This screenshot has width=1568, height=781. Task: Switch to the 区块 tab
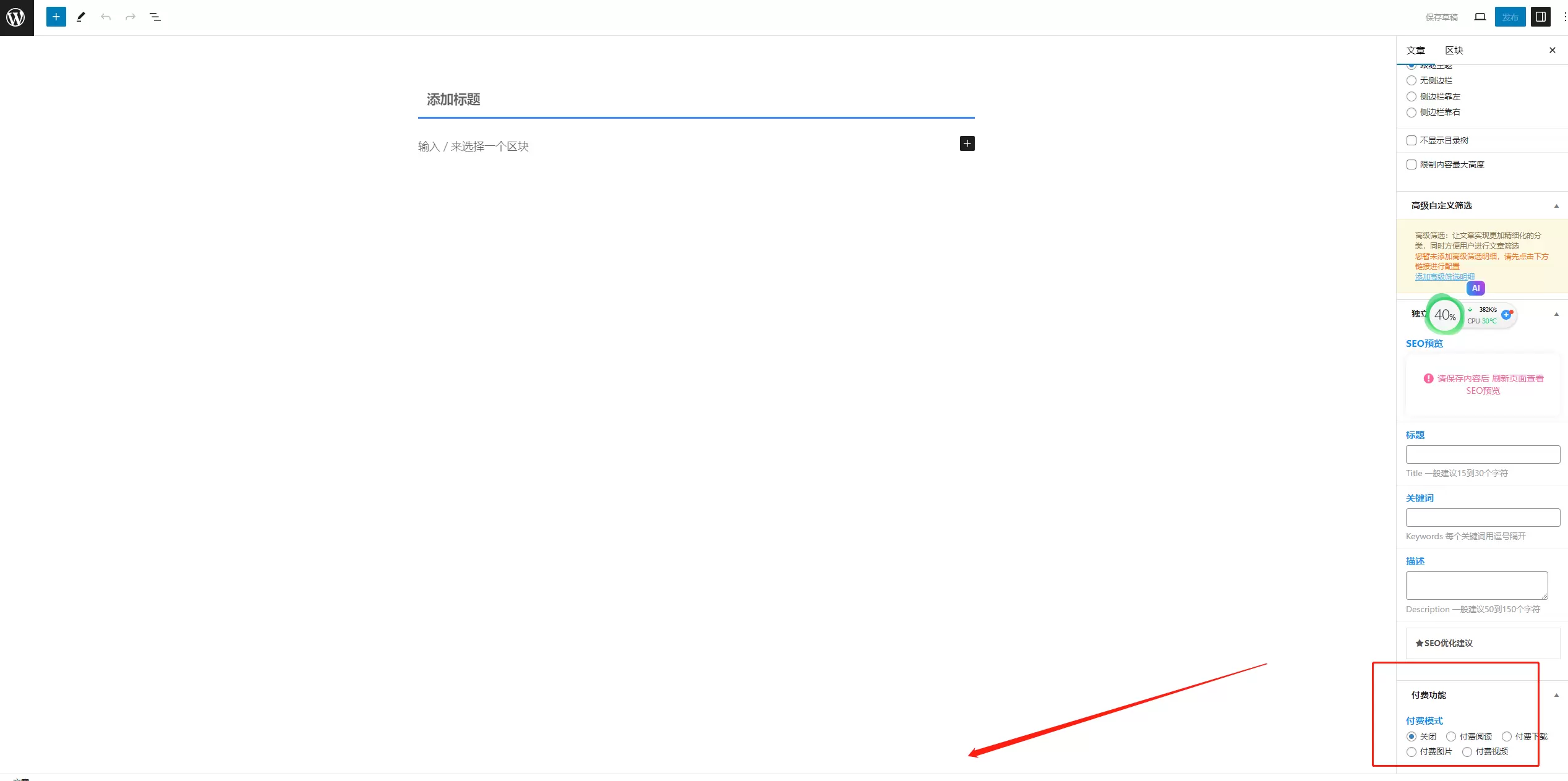coord(1454,50)
